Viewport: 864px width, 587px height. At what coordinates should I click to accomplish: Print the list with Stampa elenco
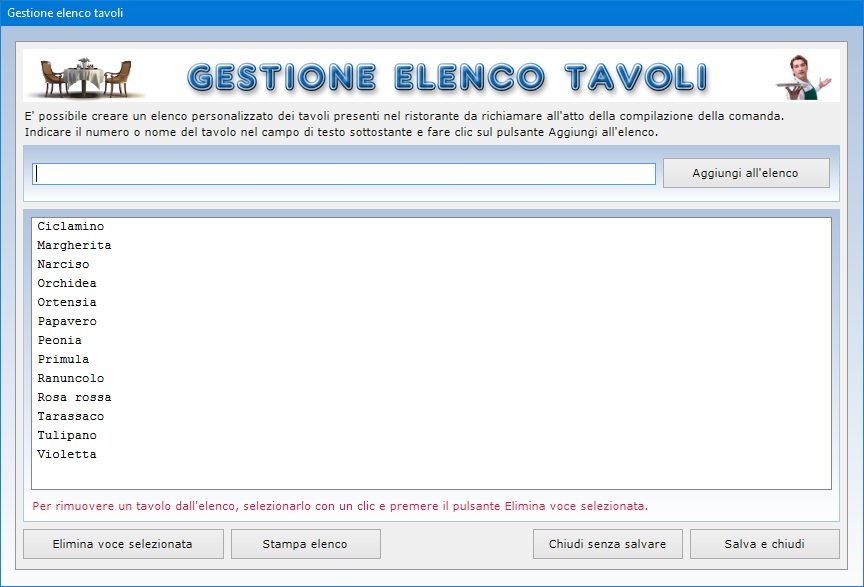click(305, 544)
